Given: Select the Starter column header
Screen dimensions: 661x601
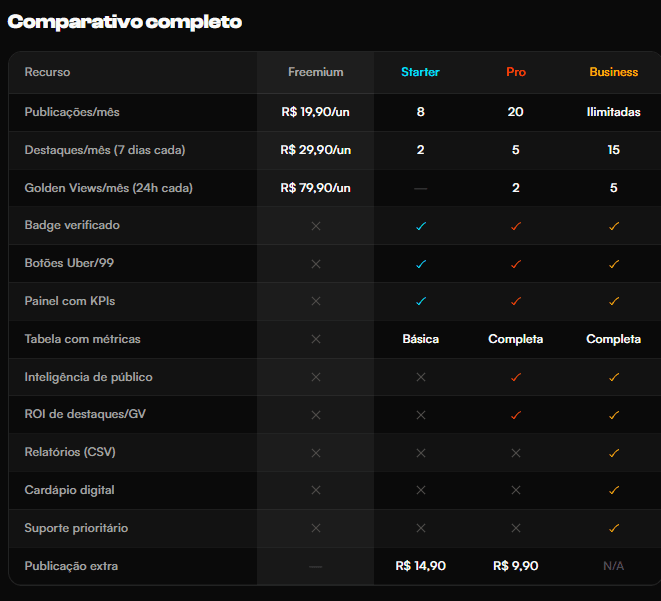Looking at the screenshot, I should tap(420, 72).
